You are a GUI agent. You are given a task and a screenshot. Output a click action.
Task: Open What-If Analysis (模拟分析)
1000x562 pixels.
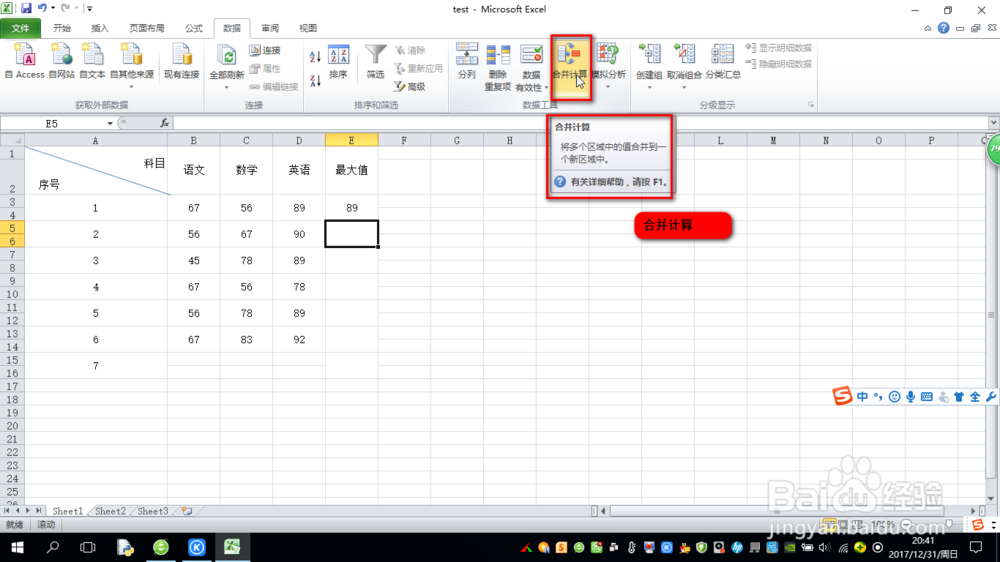click(608, 65)
